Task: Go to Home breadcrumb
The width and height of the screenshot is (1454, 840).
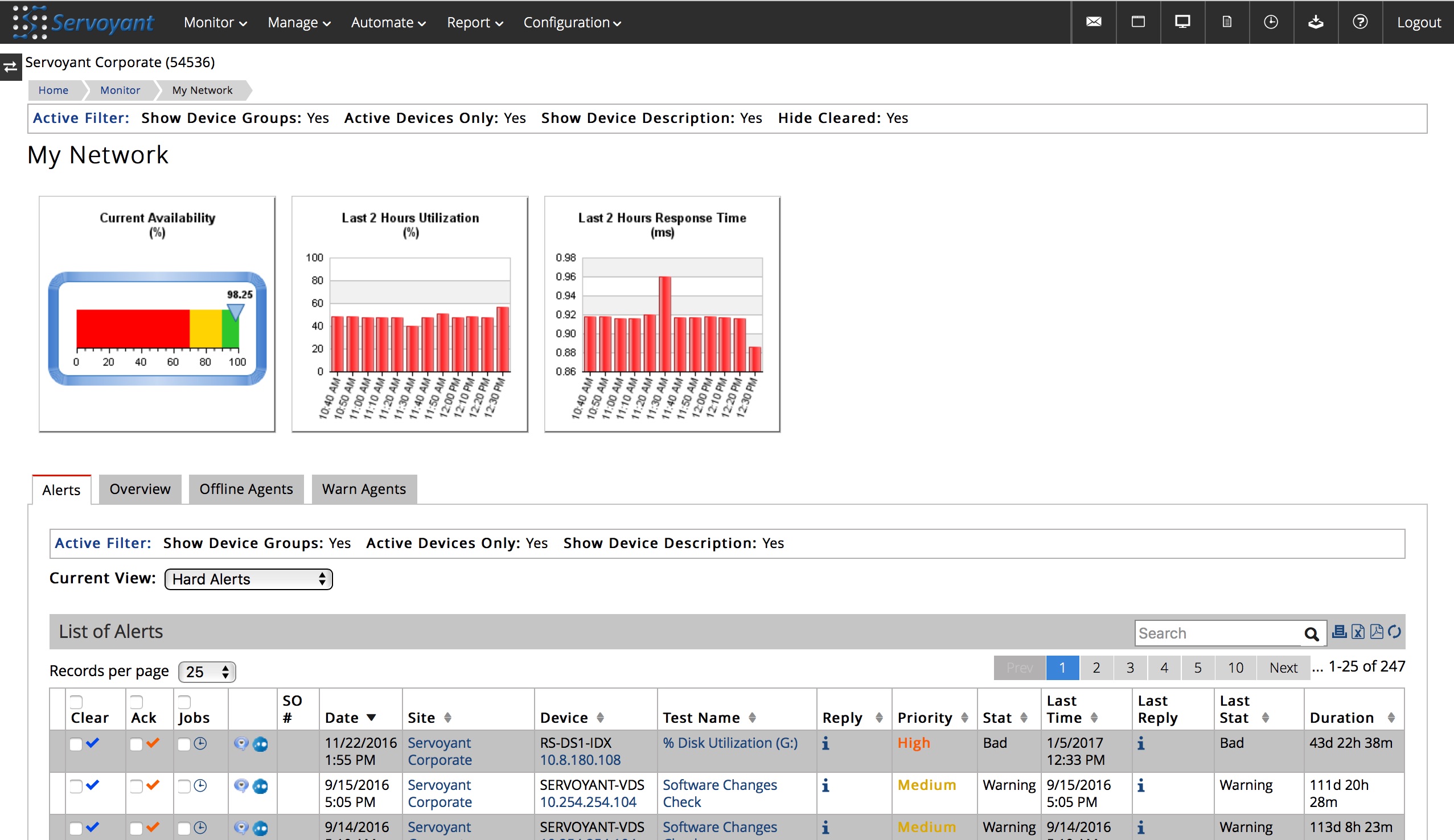Action: pos(53,90)
